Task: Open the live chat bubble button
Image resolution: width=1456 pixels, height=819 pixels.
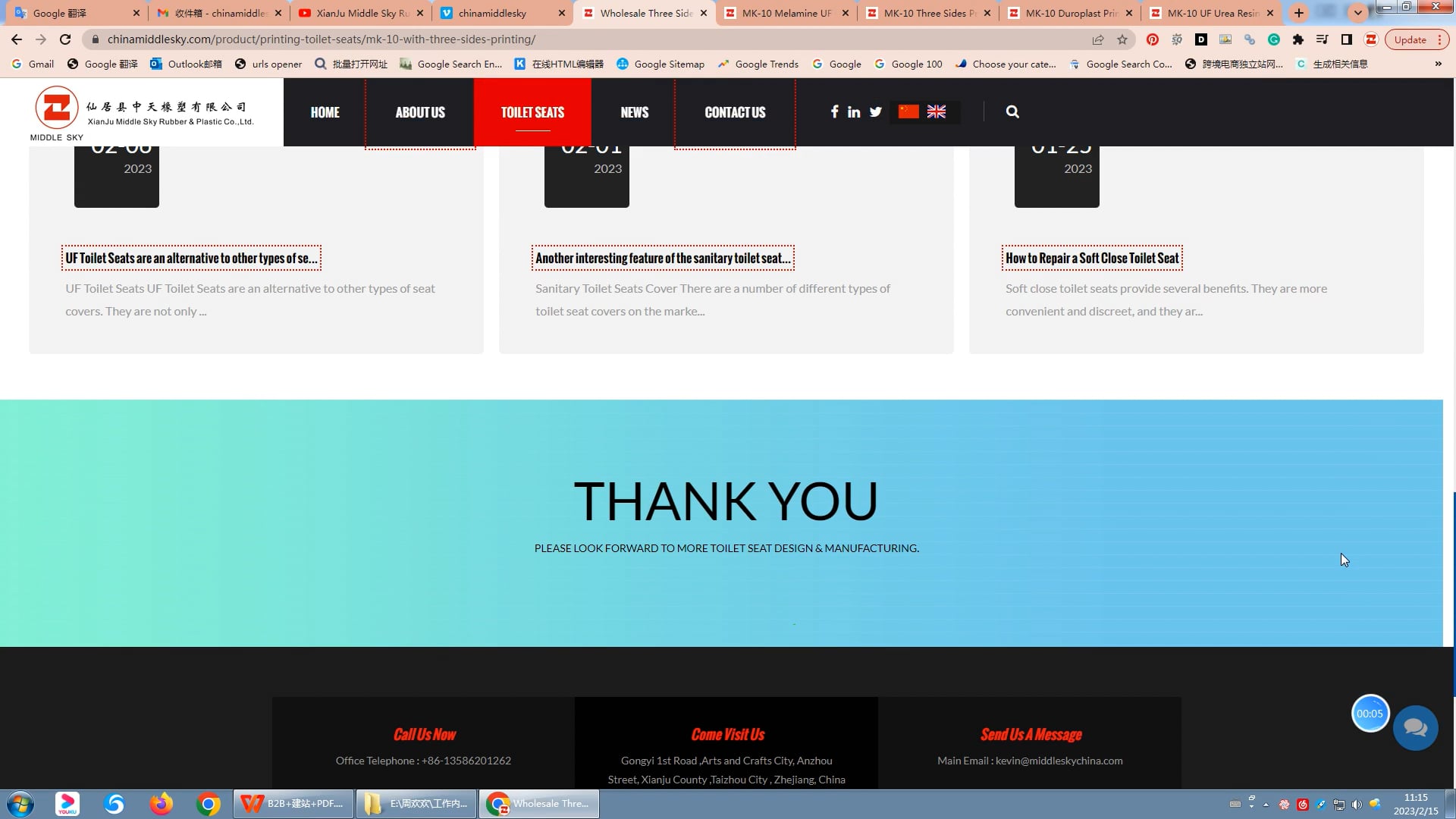Action: pyautogui.click(x=1415, y=728)
